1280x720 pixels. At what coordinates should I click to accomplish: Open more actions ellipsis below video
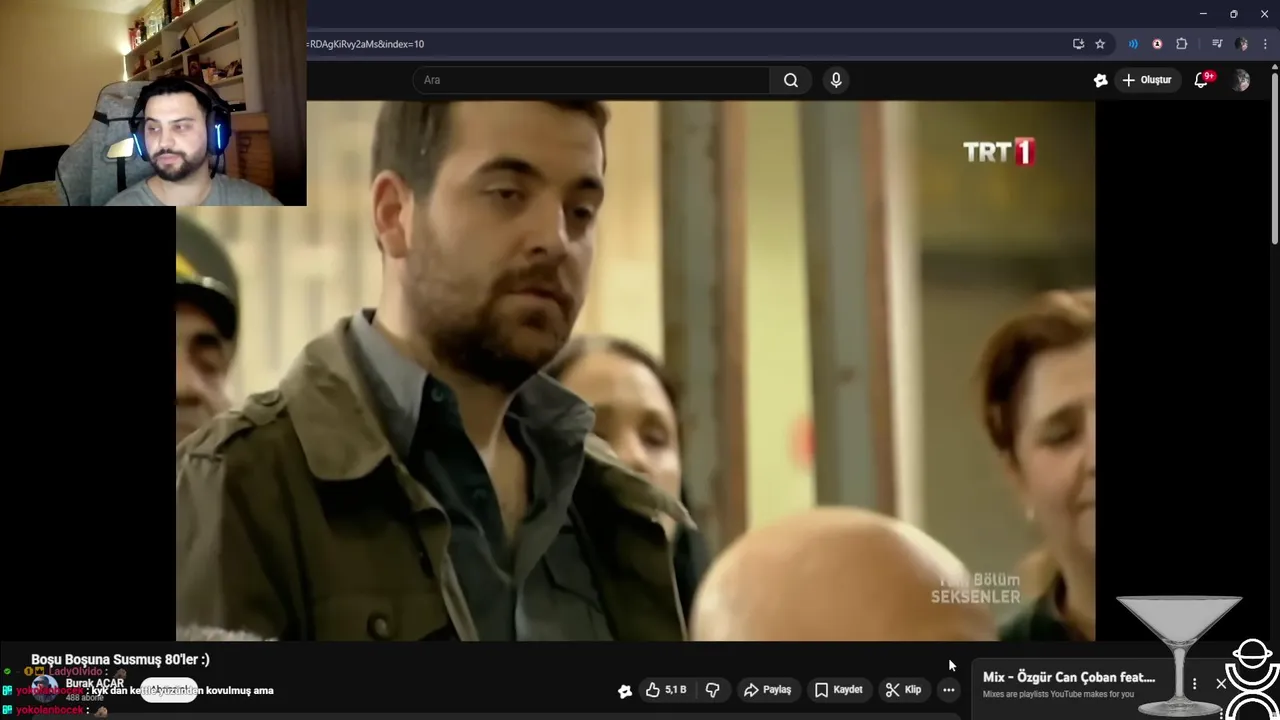pos(949,690)
